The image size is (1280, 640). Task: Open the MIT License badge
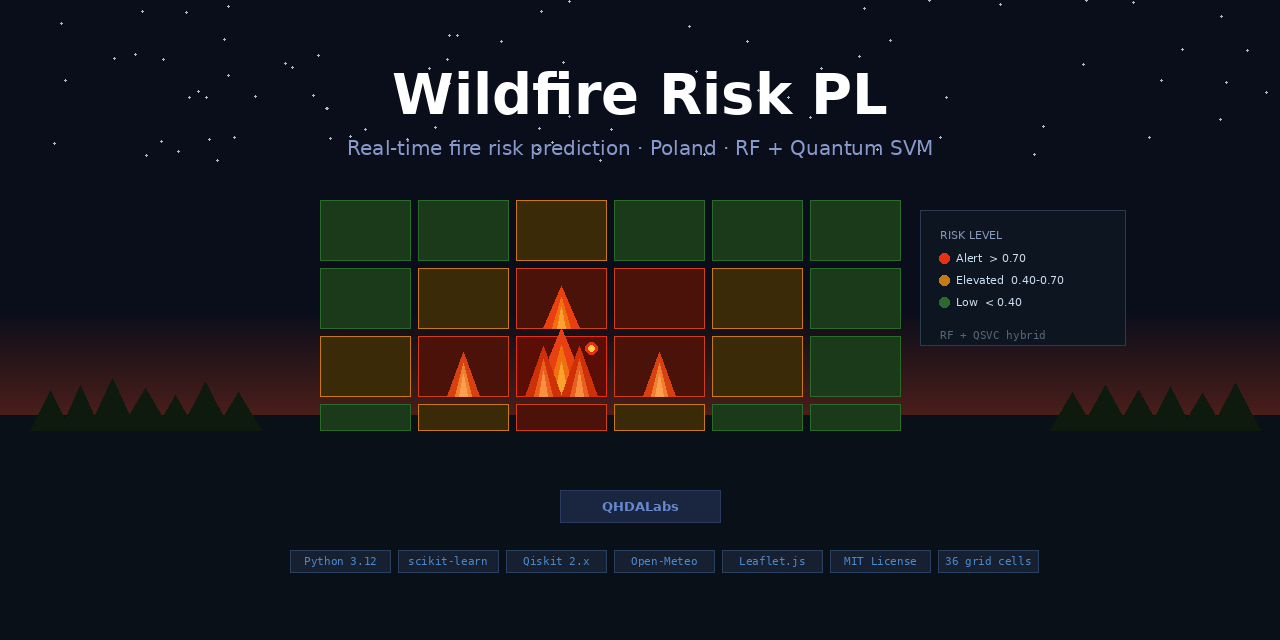(x=880, y=561)
